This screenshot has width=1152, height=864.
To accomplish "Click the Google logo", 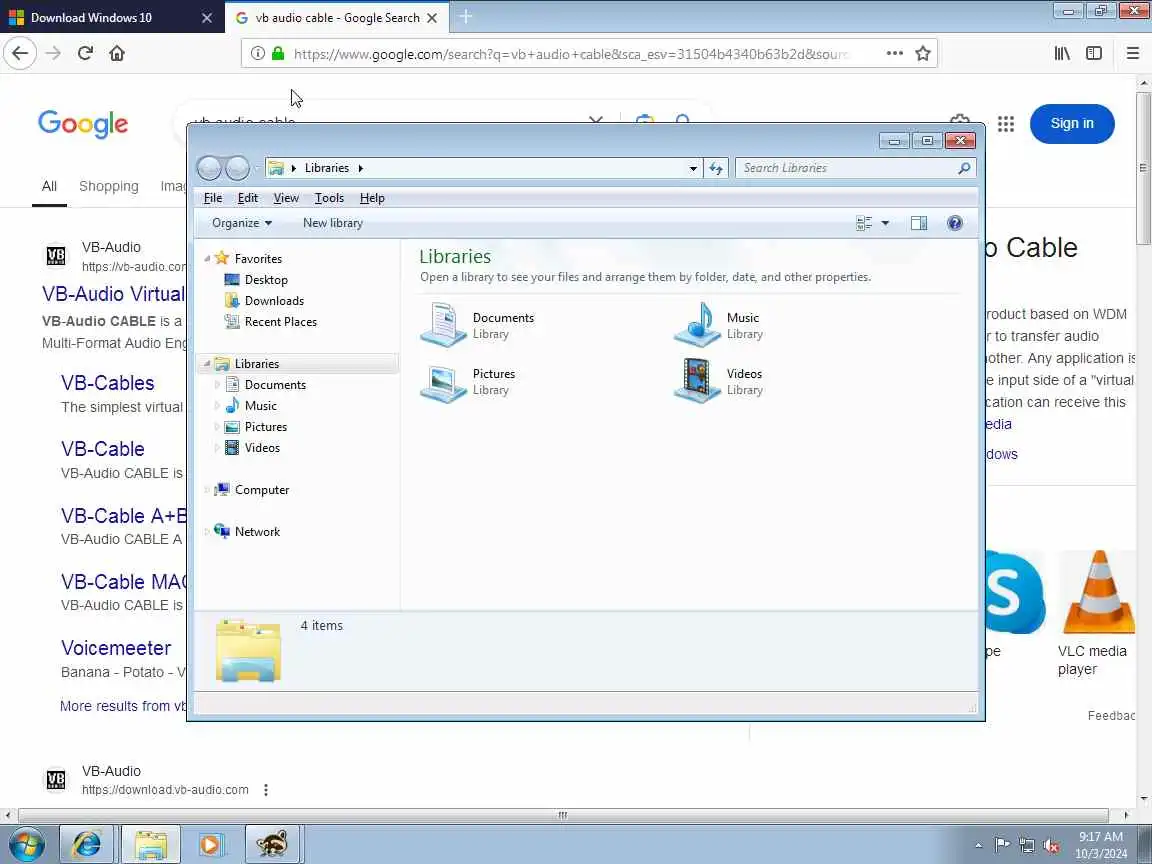I will (83, 123).
